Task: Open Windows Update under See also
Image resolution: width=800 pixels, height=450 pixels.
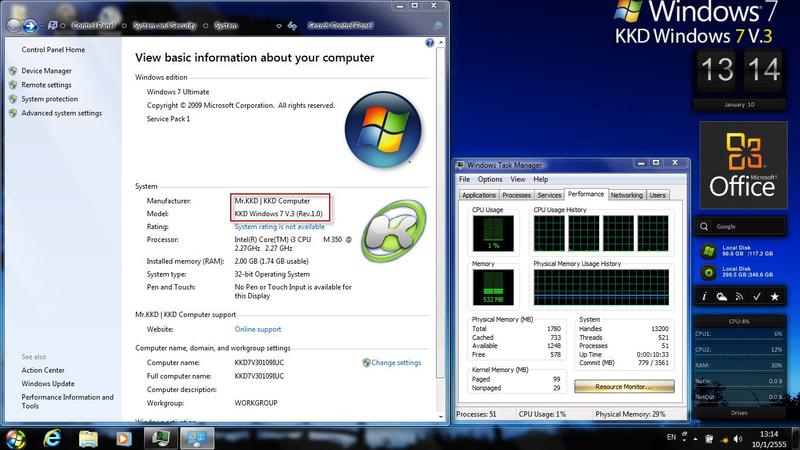Action: (48, 384)
